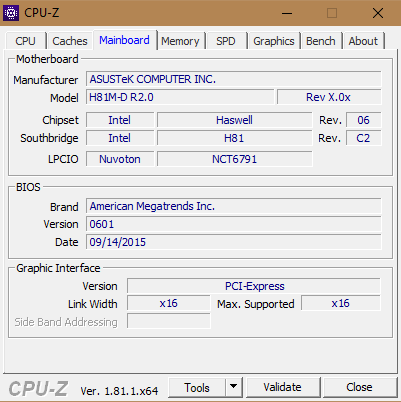This screenshot has width=401, height=402.
Task: Click the CPU-Z app icon in title bar
Action: pyautogui.click(x=11, y=13)
